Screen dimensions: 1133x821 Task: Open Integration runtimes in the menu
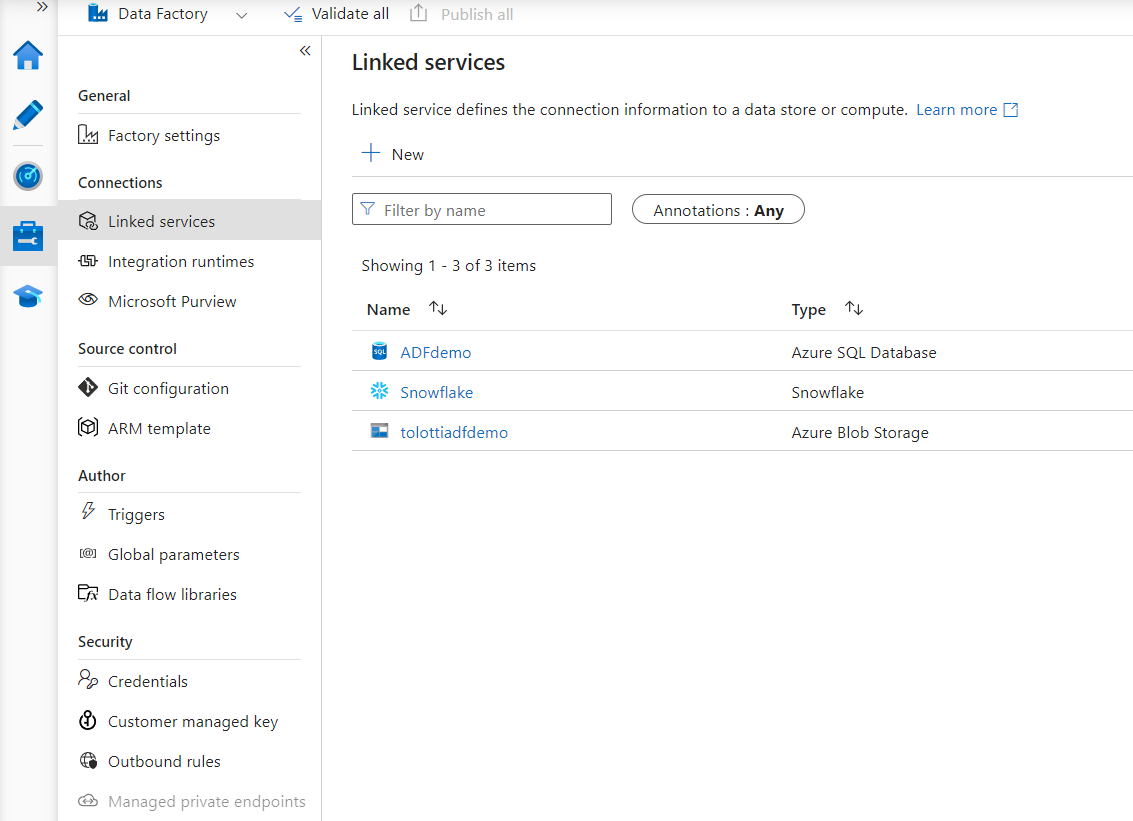click(181, 262)
